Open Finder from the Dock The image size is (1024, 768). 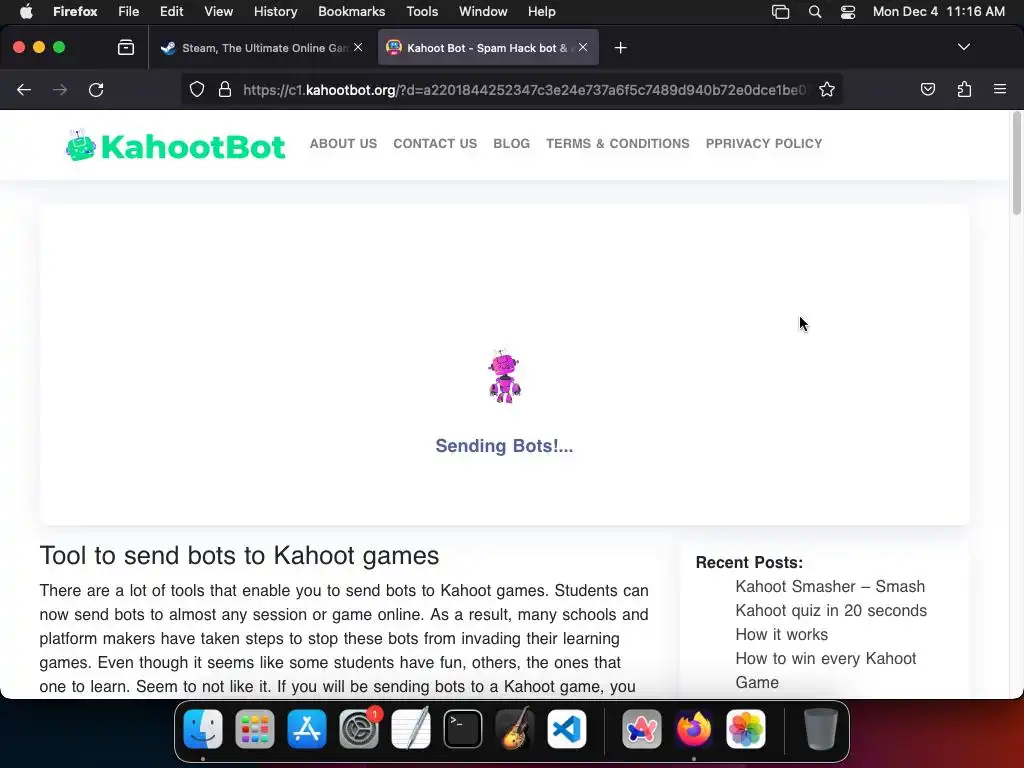click(203, 729)
